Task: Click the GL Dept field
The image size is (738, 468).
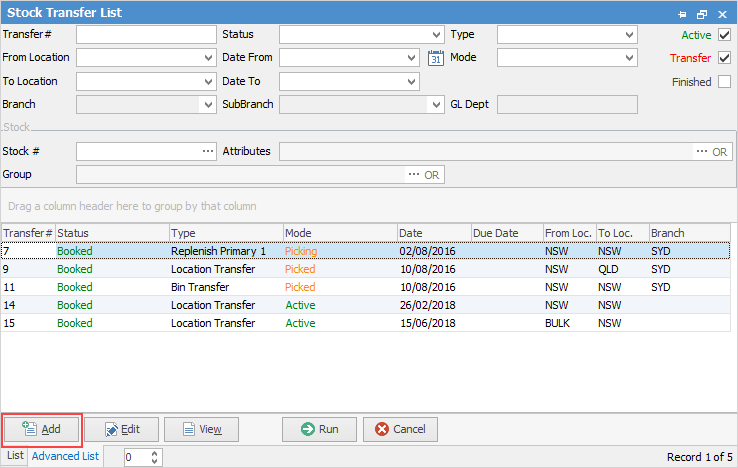Action: [567, 105]
